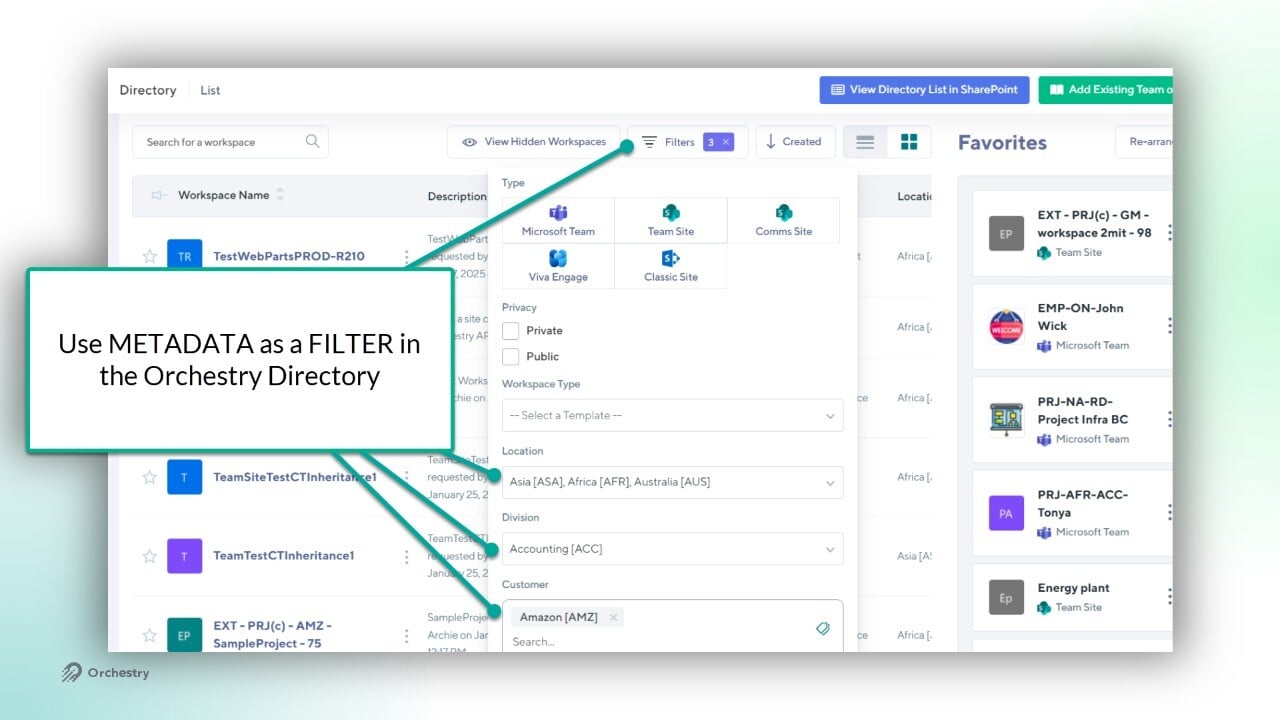Screen dimensions: 1280x720
Task: Open the options menu for EXT - PRJ(c) - AMZ - SampleProject - 75
Action: (406, 635)
